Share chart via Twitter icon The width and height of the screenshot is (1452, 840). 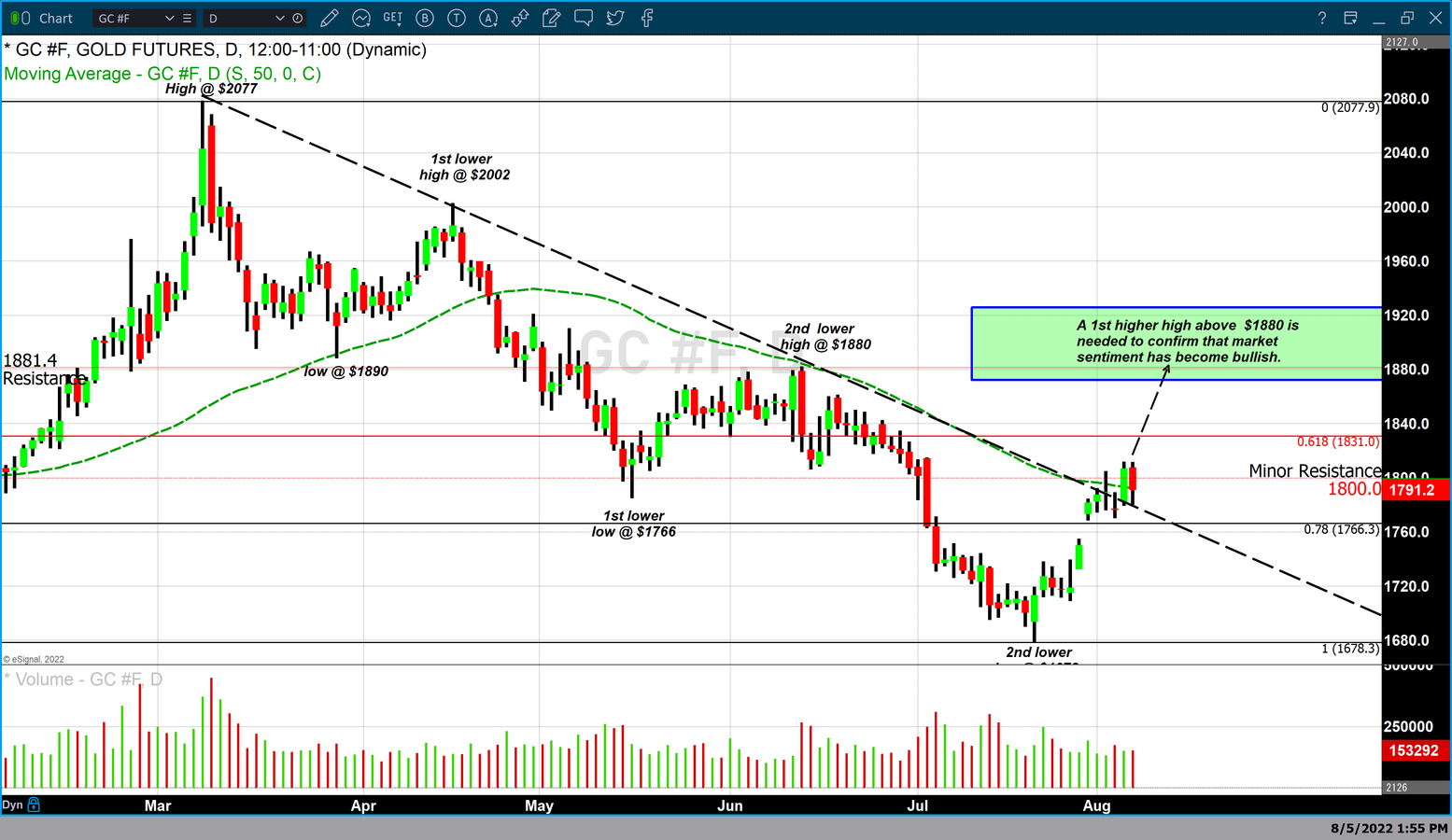[615, 18]
